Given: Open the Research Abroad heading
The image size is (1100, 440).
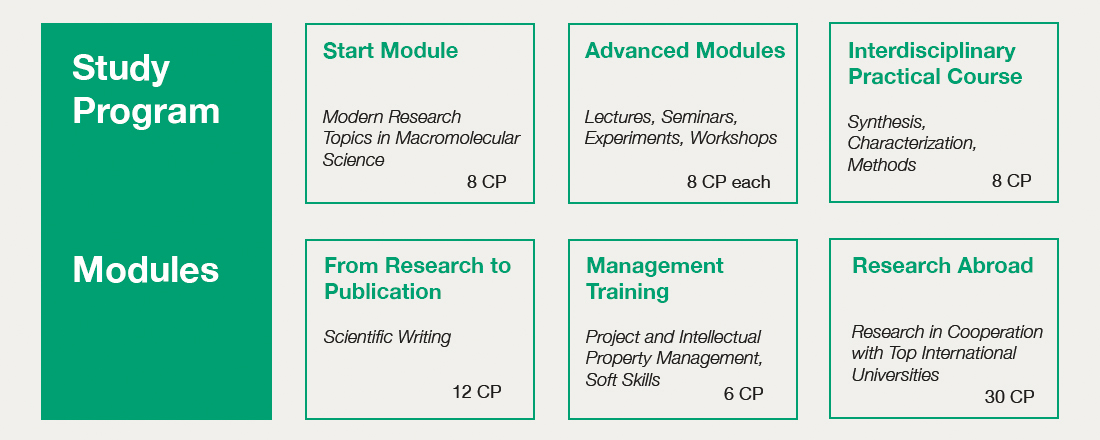Looking at the screenshot, I should pyautogui.click(x=942, y=265).
